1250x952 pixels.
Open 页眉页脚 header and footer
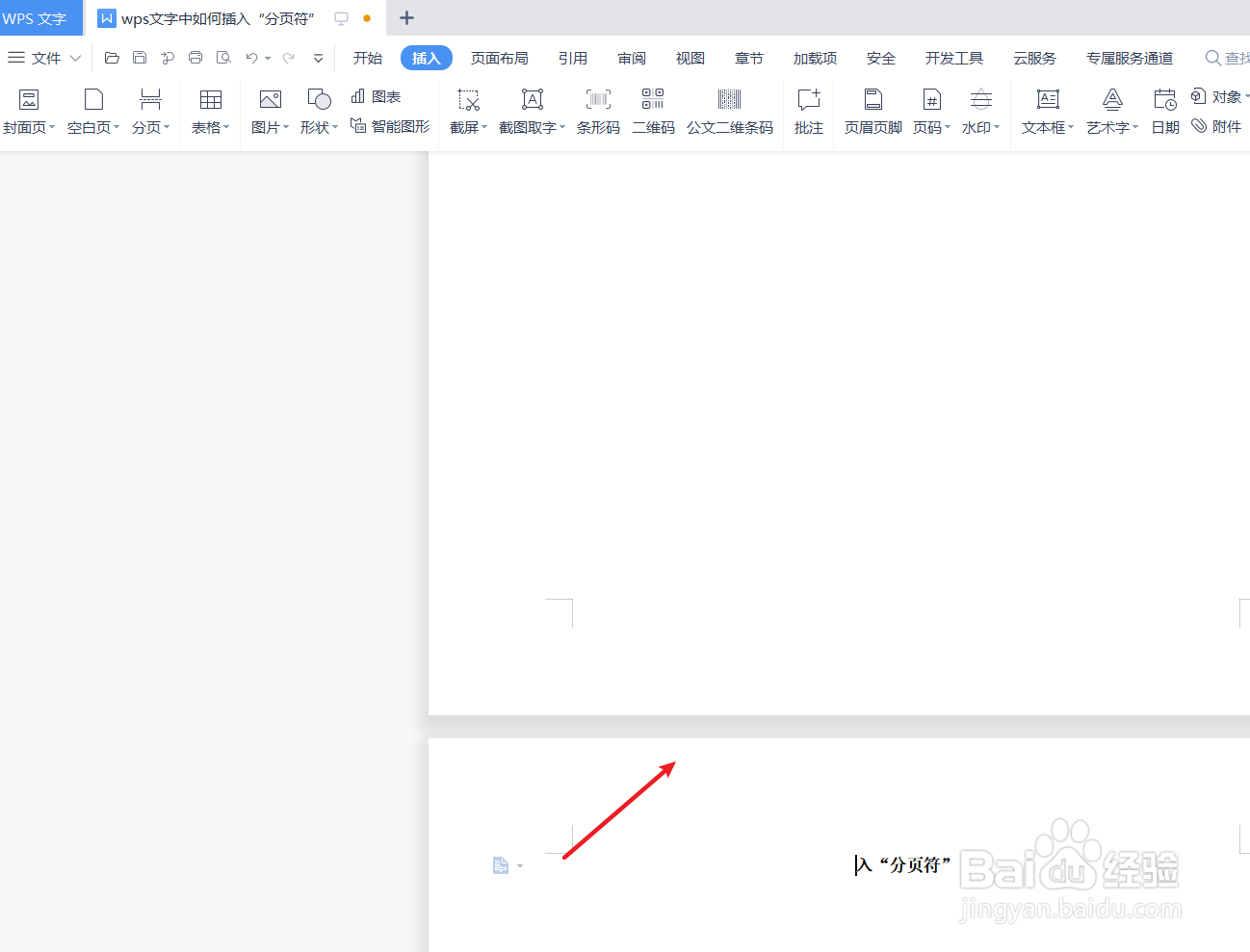872,112
